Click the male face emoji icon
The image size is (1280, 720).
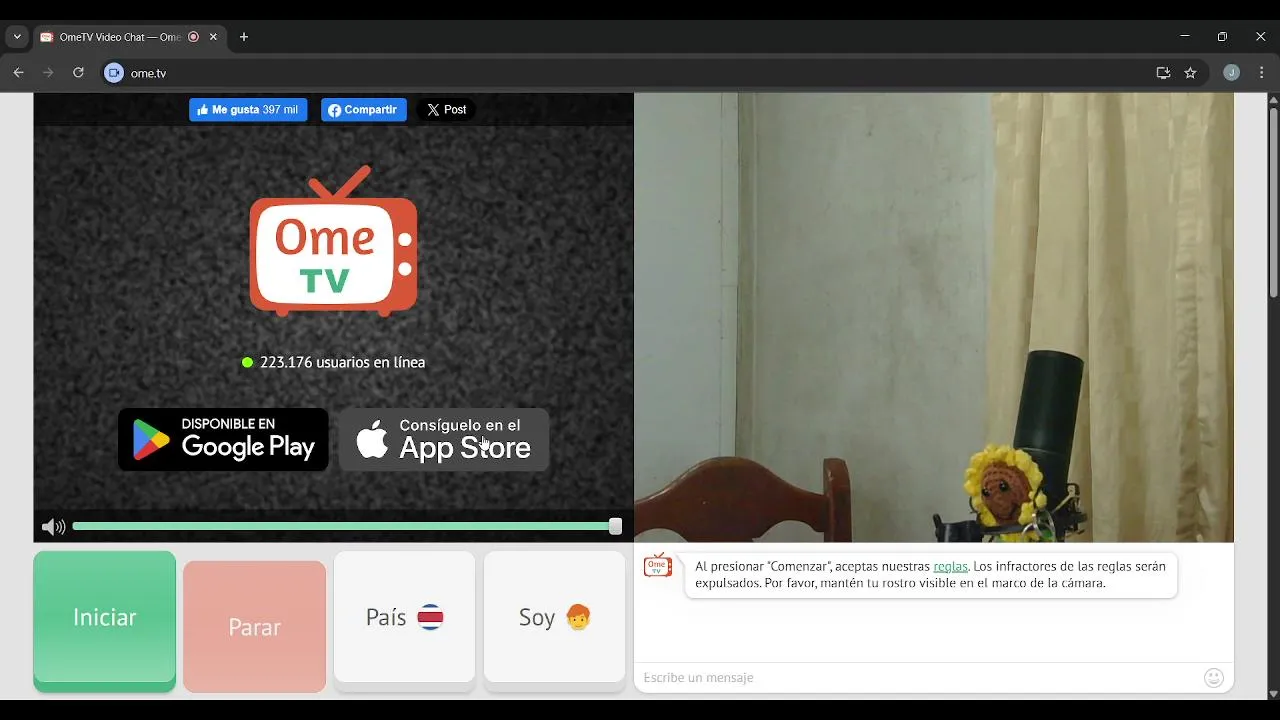pyautogui.click(x=578, y=617)
